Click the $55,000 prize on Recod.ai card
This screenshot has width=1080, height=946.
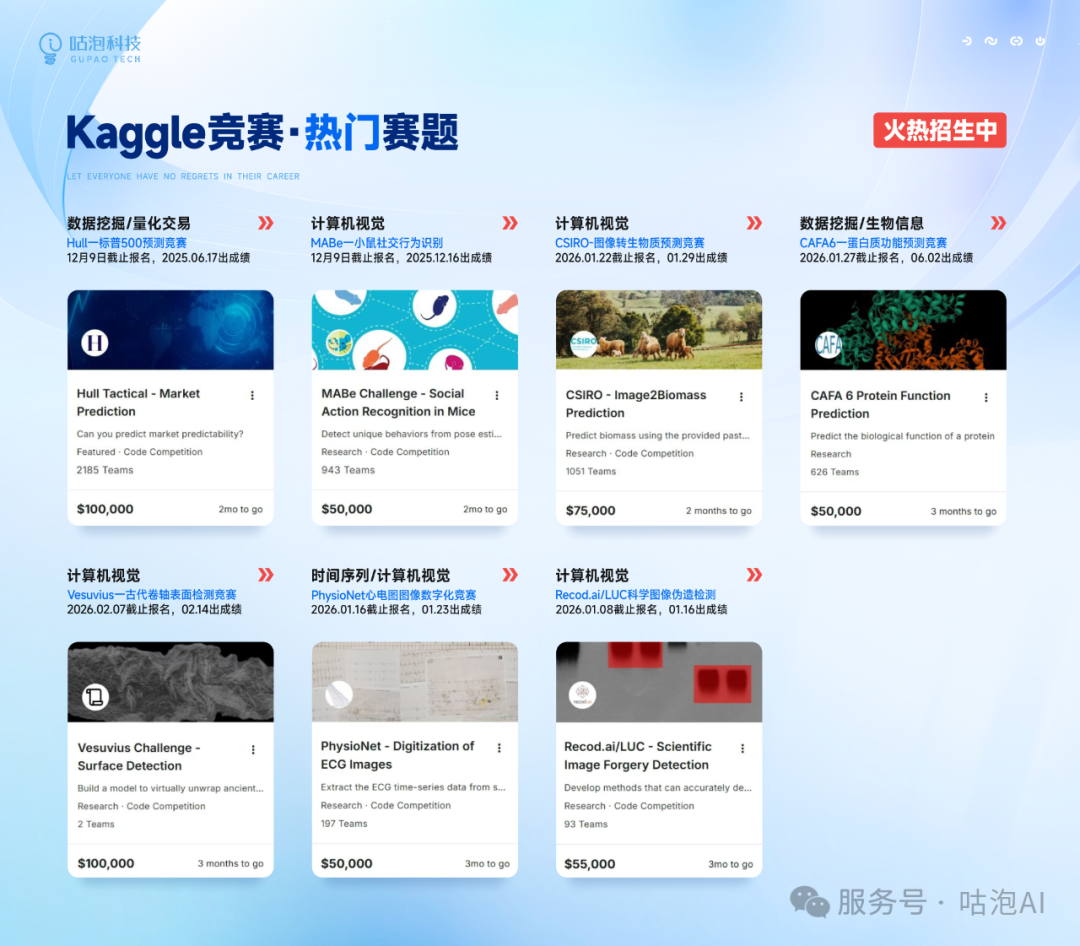click(x=590, y=864)
